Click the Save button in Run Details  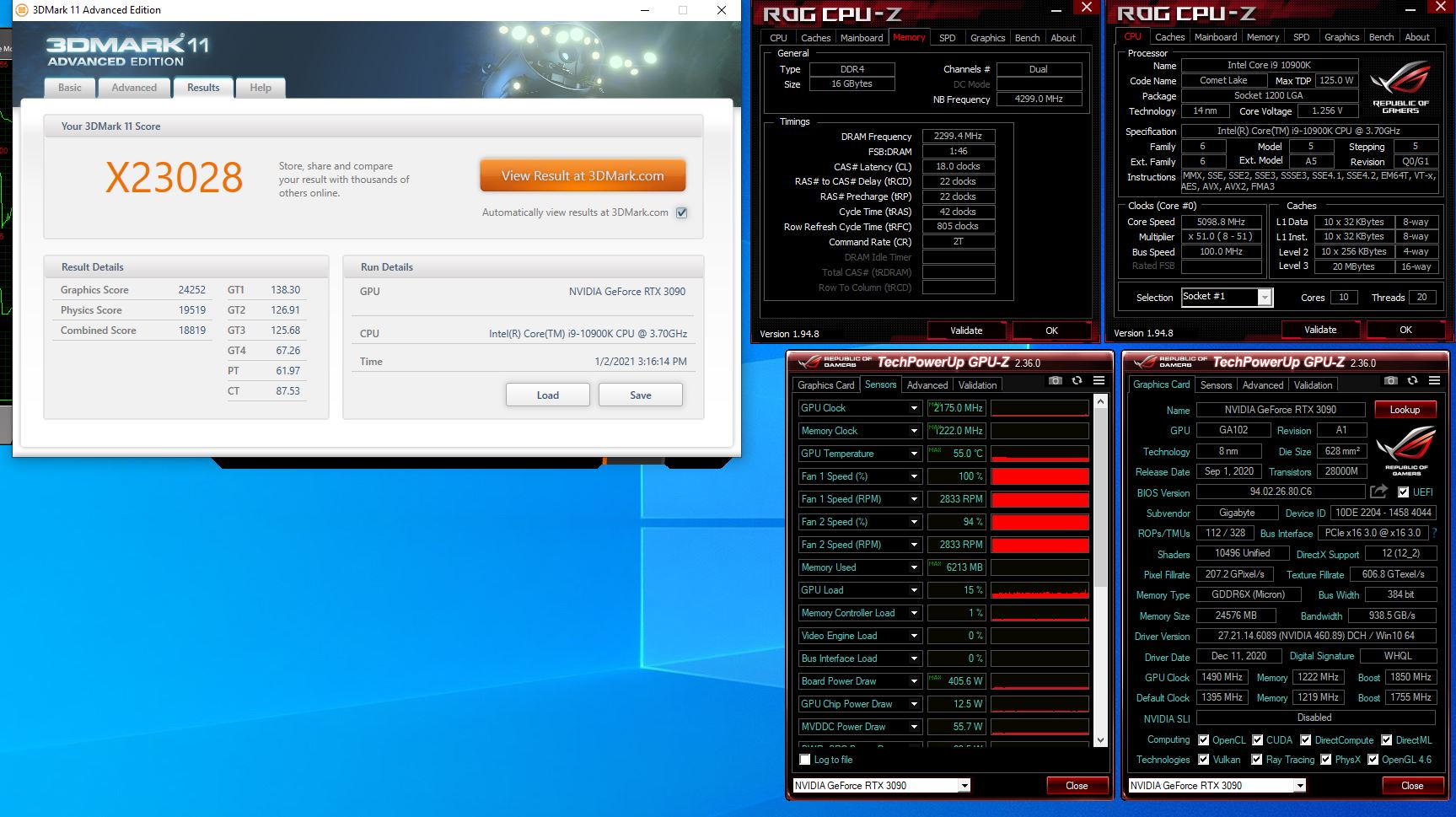click(x=641, y=395)
